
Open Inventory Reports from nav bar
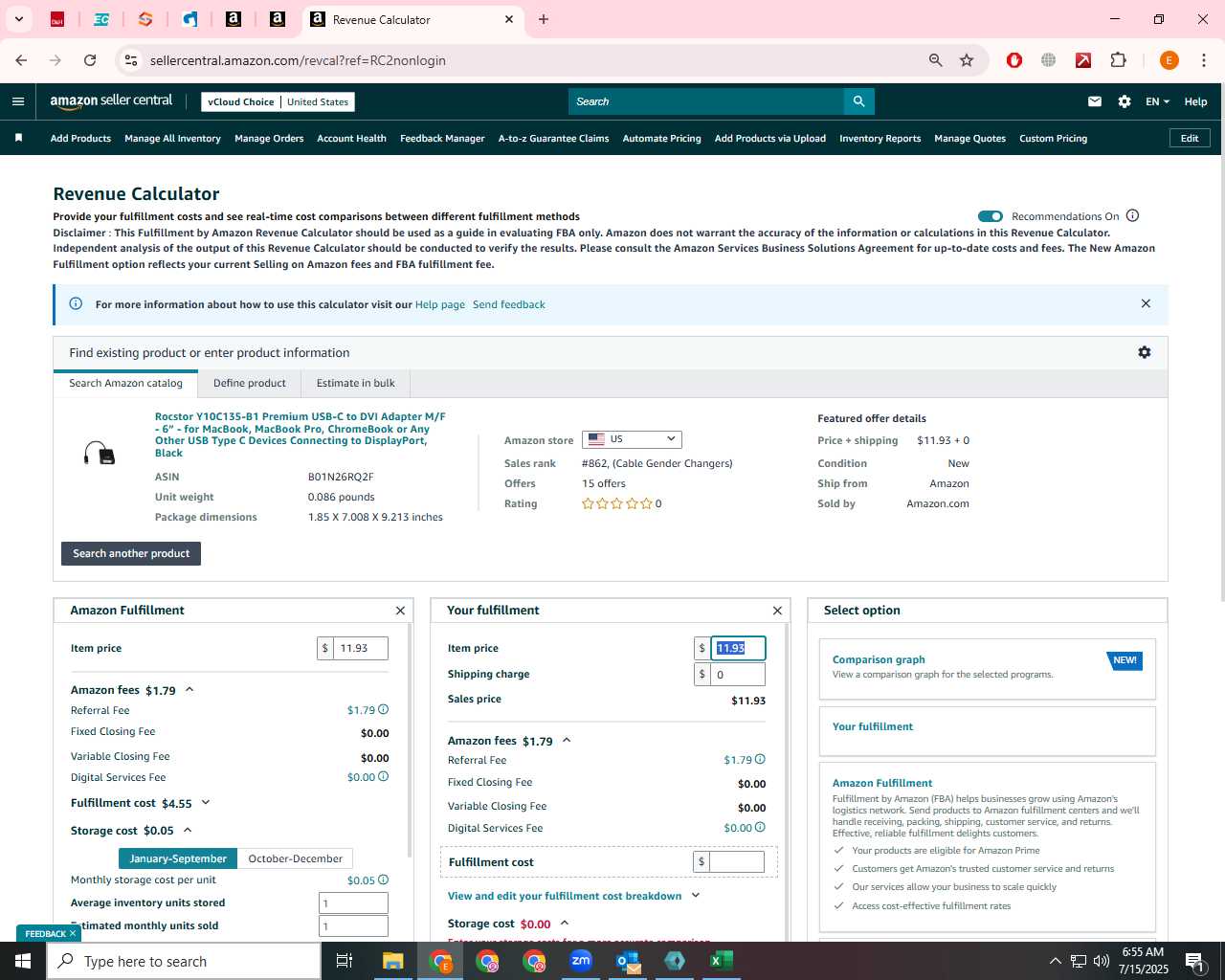click(880, 138)
